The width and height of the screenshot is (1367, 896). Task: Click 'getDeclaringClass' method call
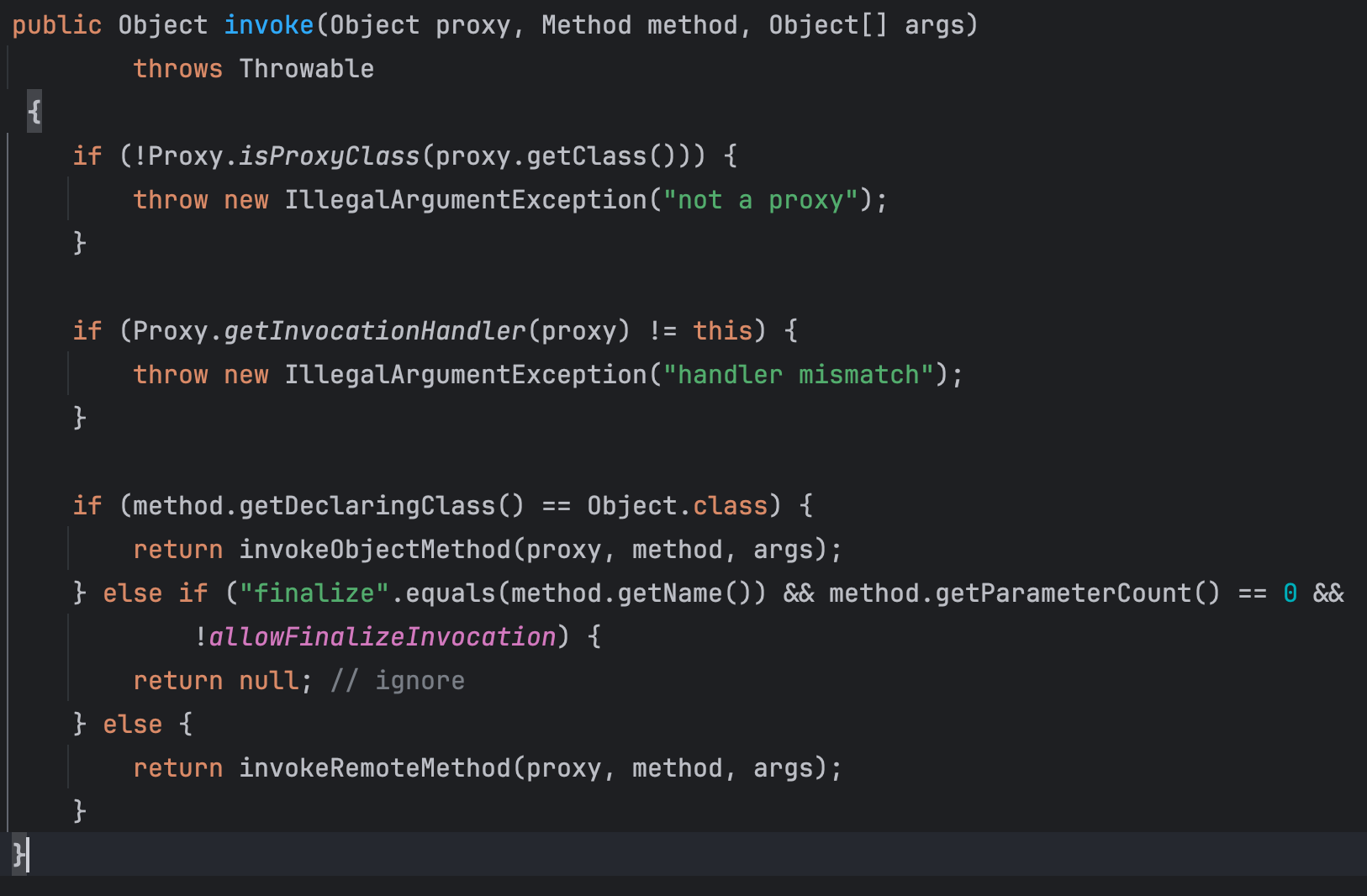(x=367, y=506)
